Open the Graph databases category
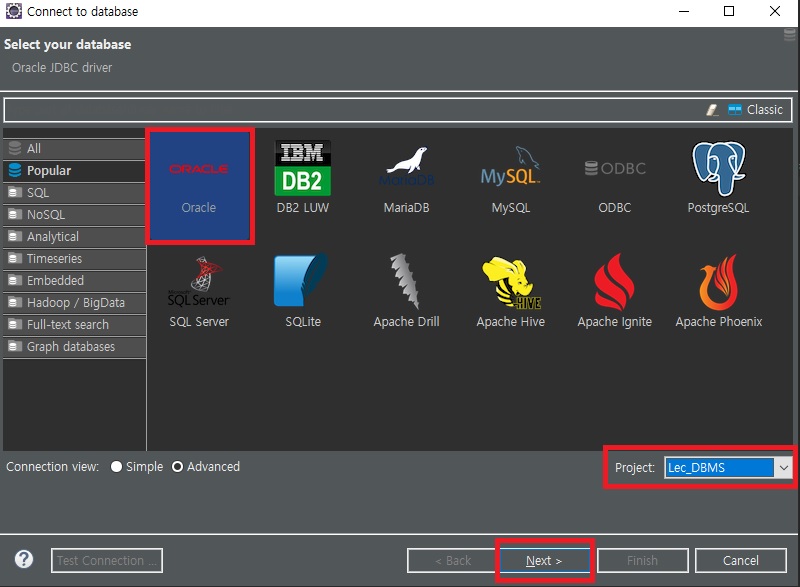The image size is (800, 587). (74, 346)
